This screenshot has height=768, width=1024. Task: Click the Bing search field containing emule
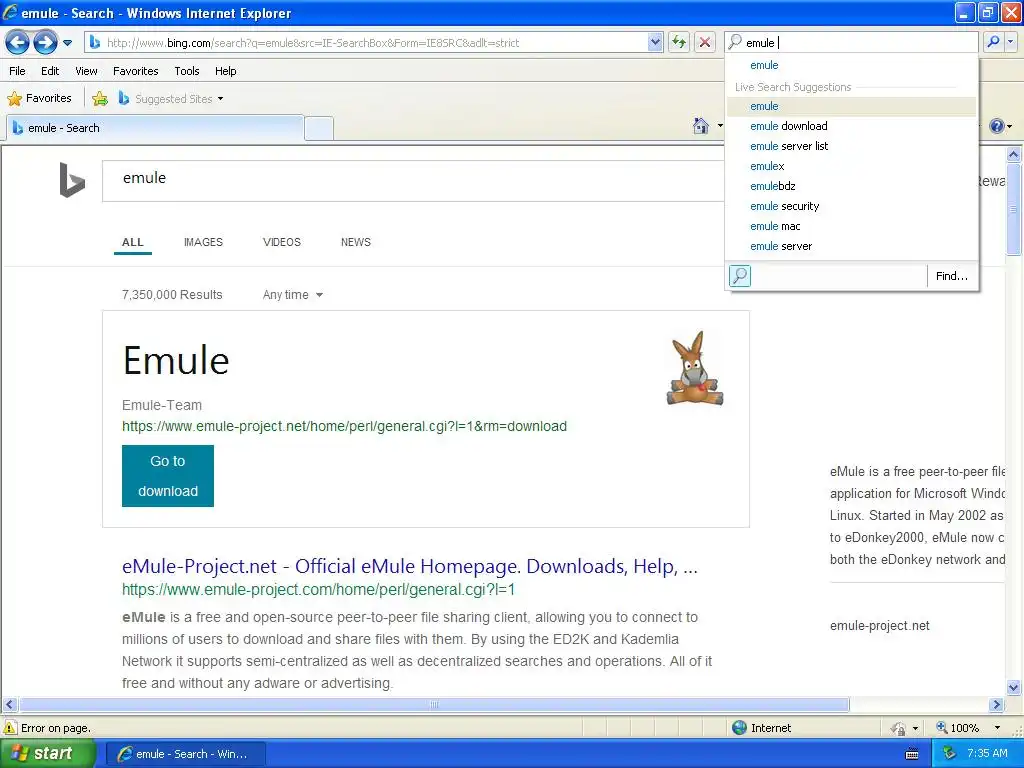point(413,181)
